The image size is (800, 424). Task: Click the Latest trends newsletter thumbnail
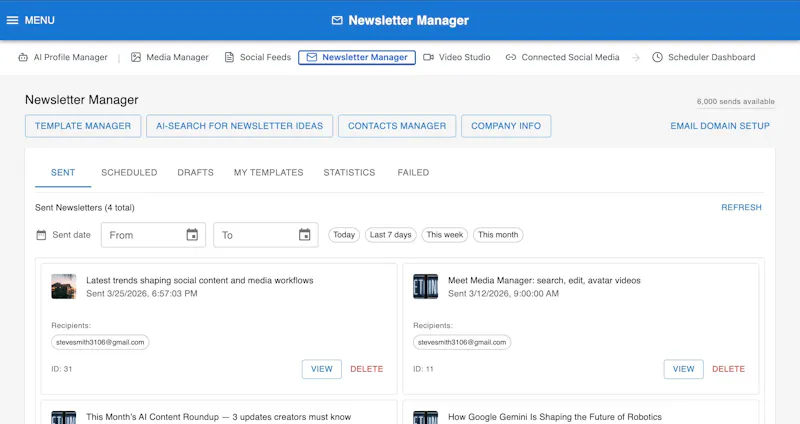[64, 286]
